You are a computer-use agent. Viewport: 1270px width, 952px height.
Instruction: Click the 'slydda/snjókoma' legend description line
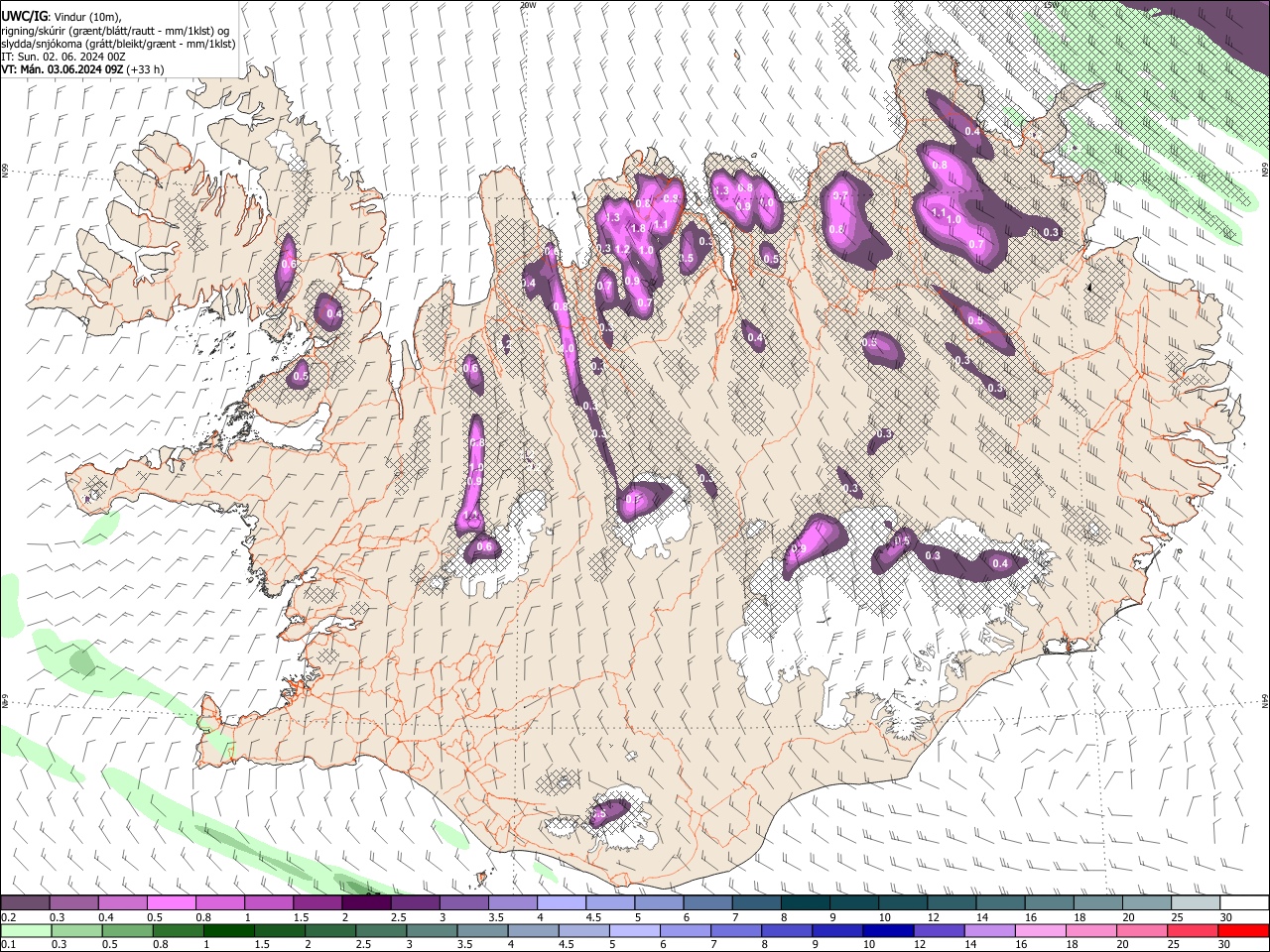coord(118,44)
